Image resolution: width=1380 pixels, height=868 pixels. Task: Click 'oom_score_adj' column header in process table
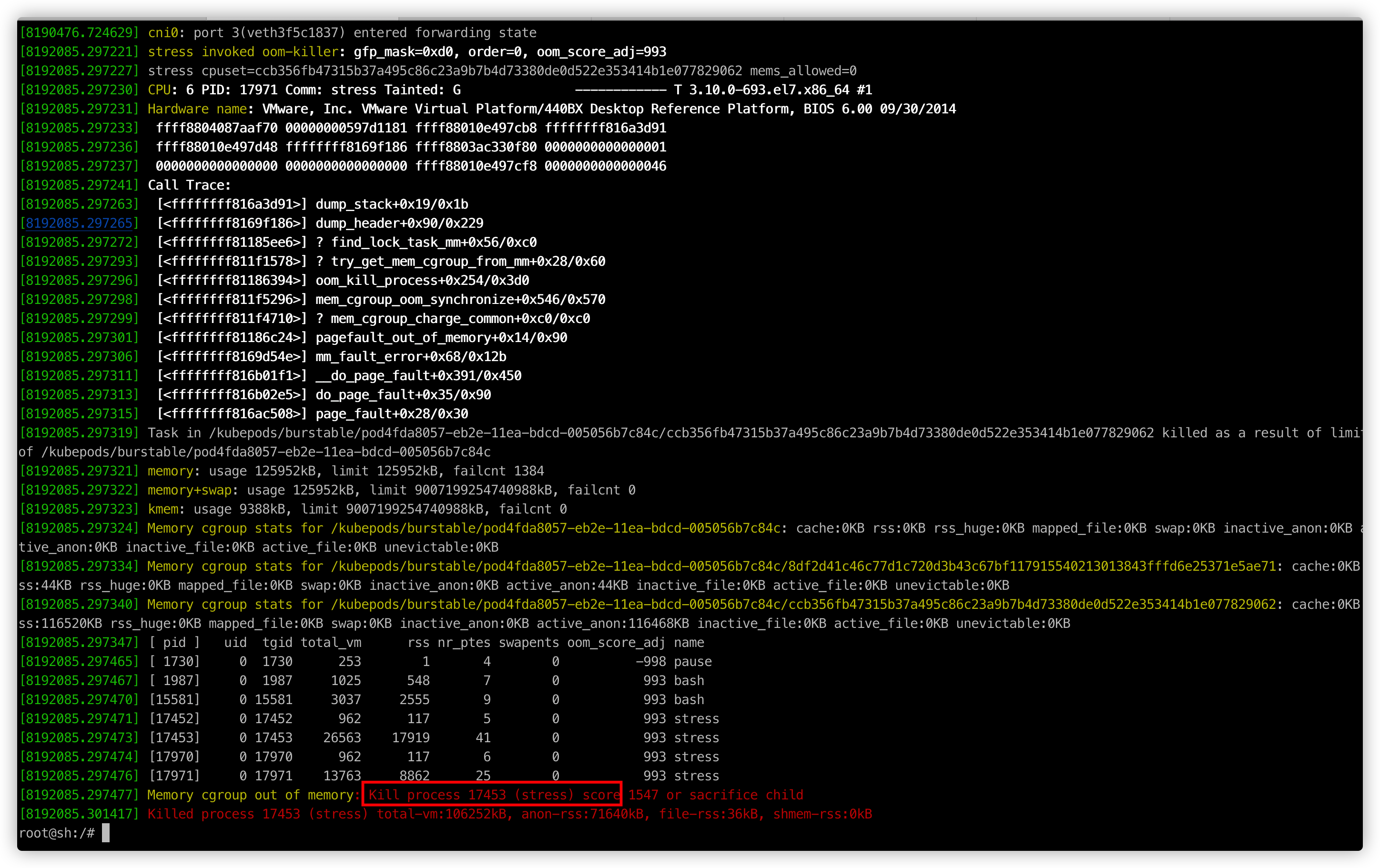point(616,642)
